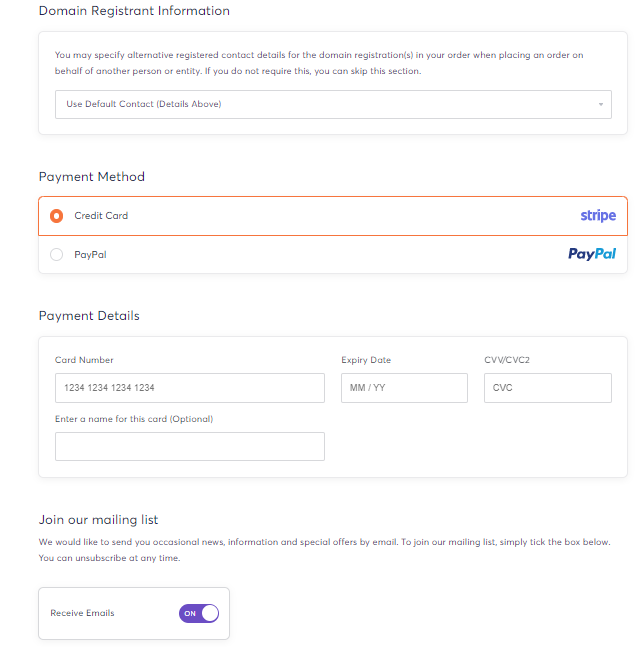
Task: Click the Expiry Date MM / YY field
Action: (404, 388)
